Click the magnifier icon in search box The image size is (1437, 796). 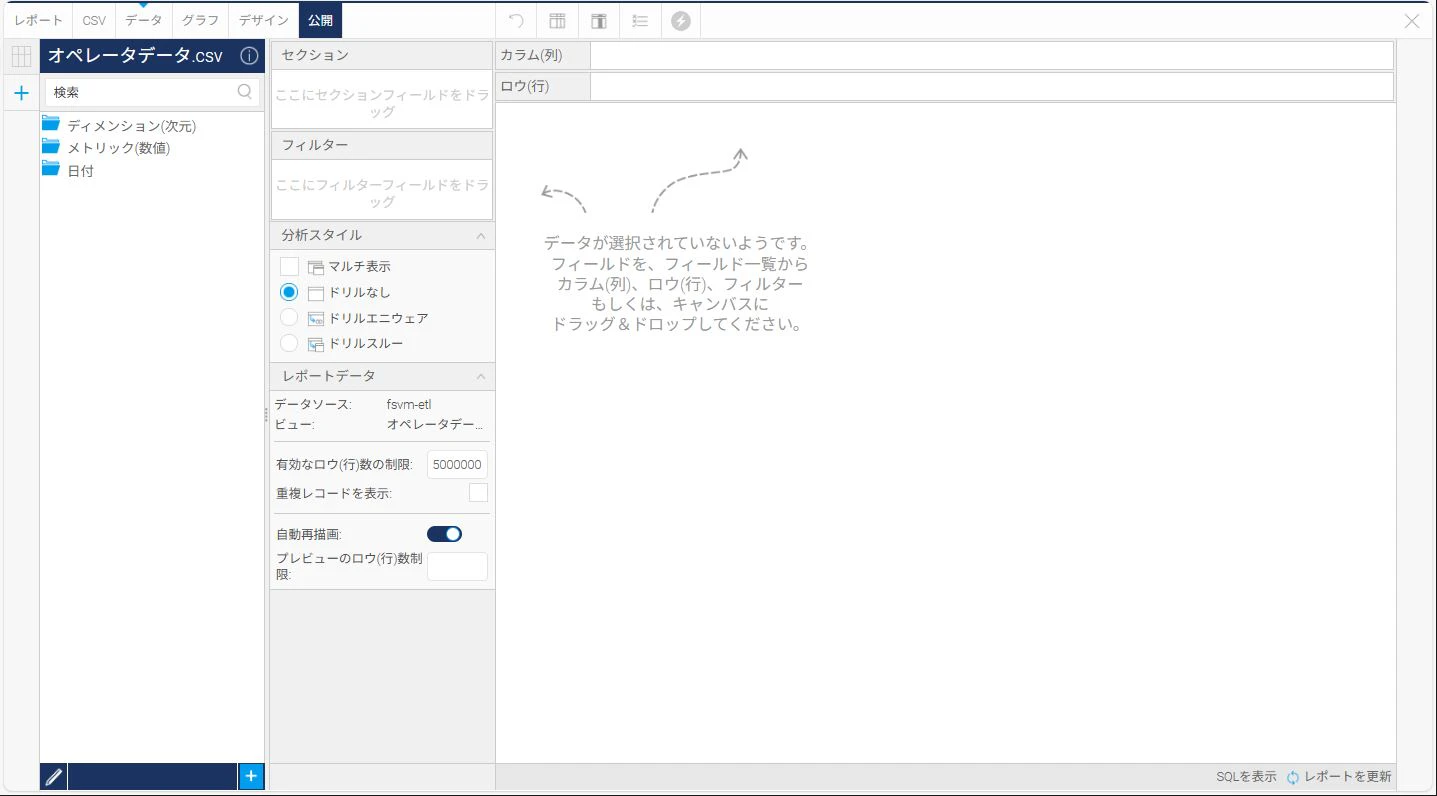245,92
